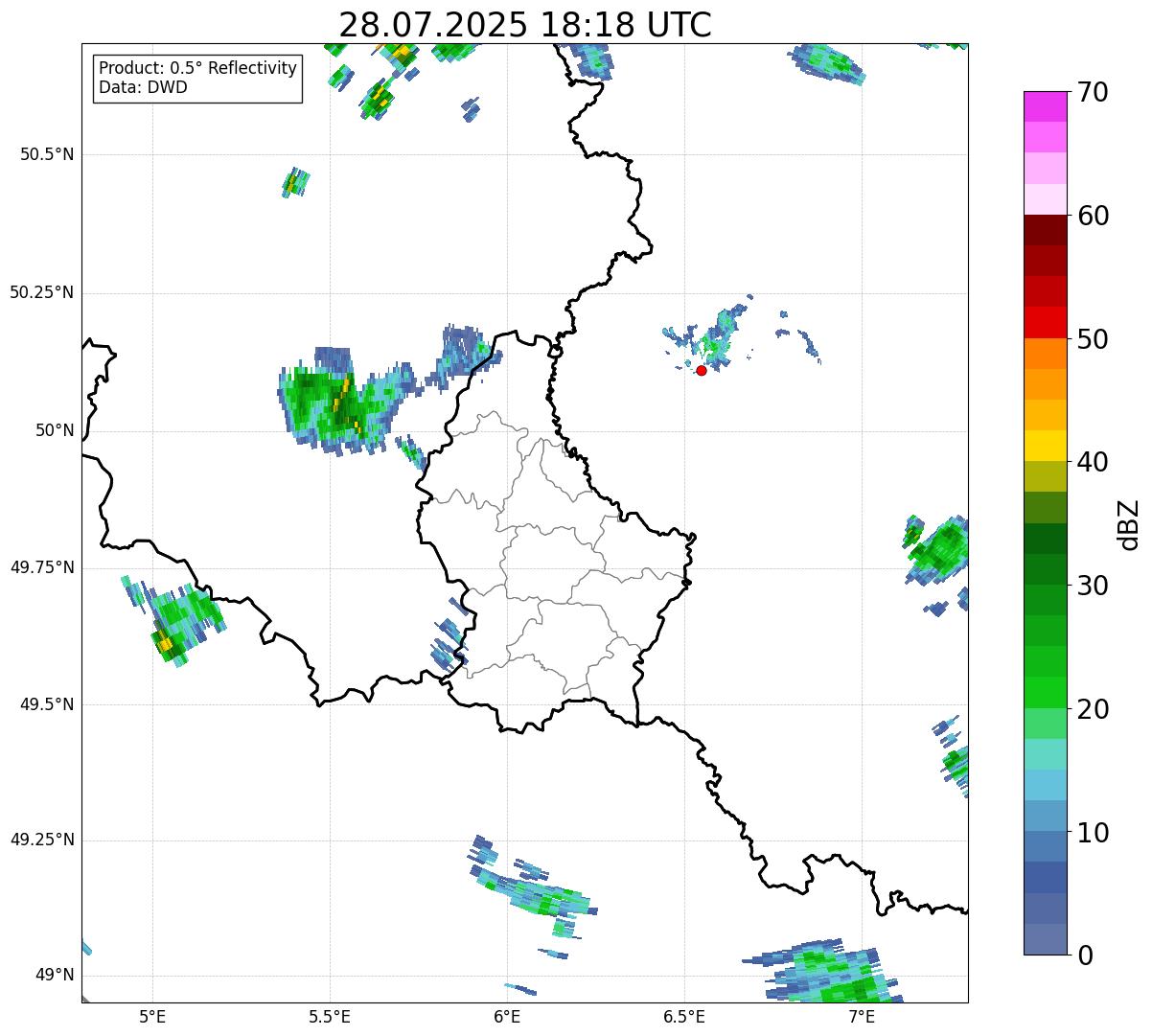Viewport: 1152px width, 1036px height.
Task: Click the "Product: 0.5° Reflectivity" legend line
Action: [197, 69]
